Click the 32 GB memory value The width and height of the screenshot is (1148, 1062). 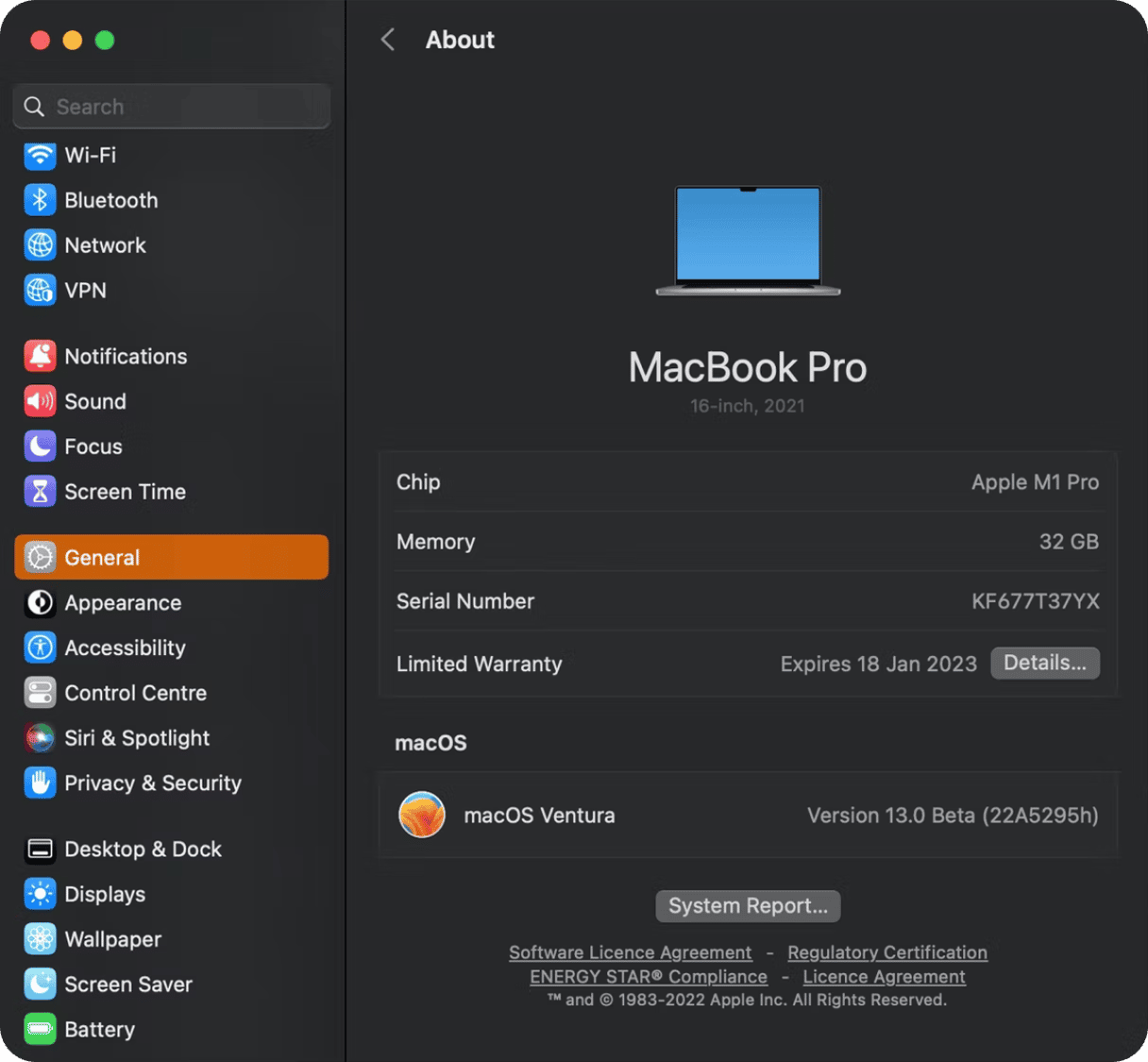click(1069, 542)
